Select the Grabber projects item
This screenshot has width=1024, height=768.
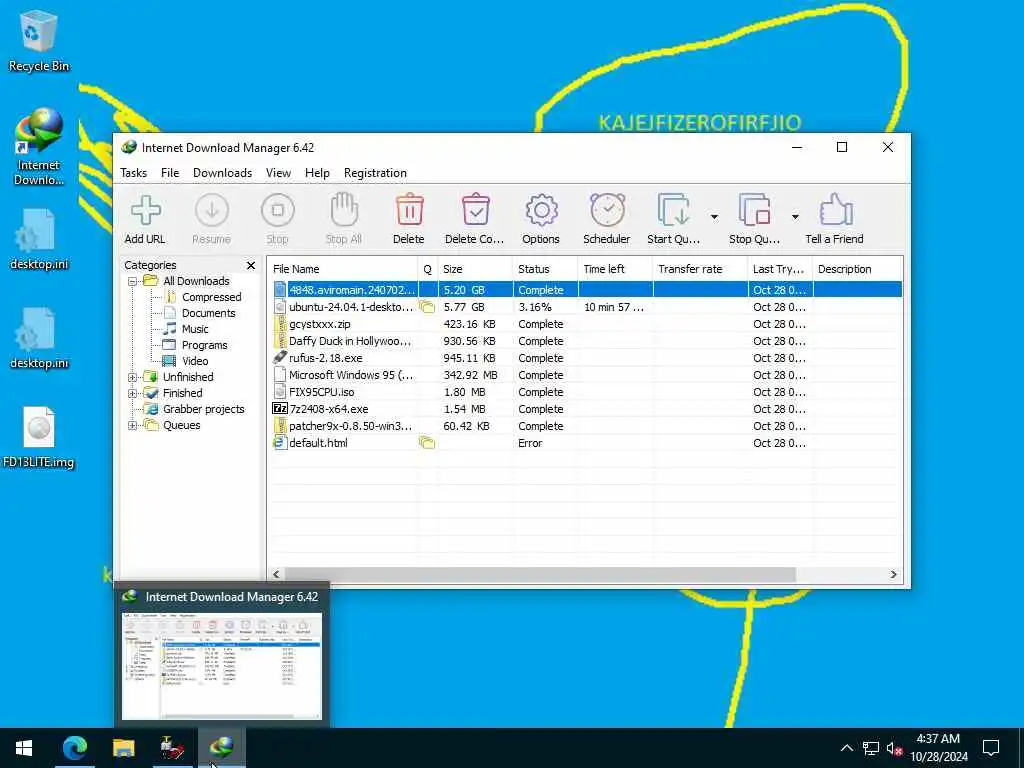tap(203, 409)
